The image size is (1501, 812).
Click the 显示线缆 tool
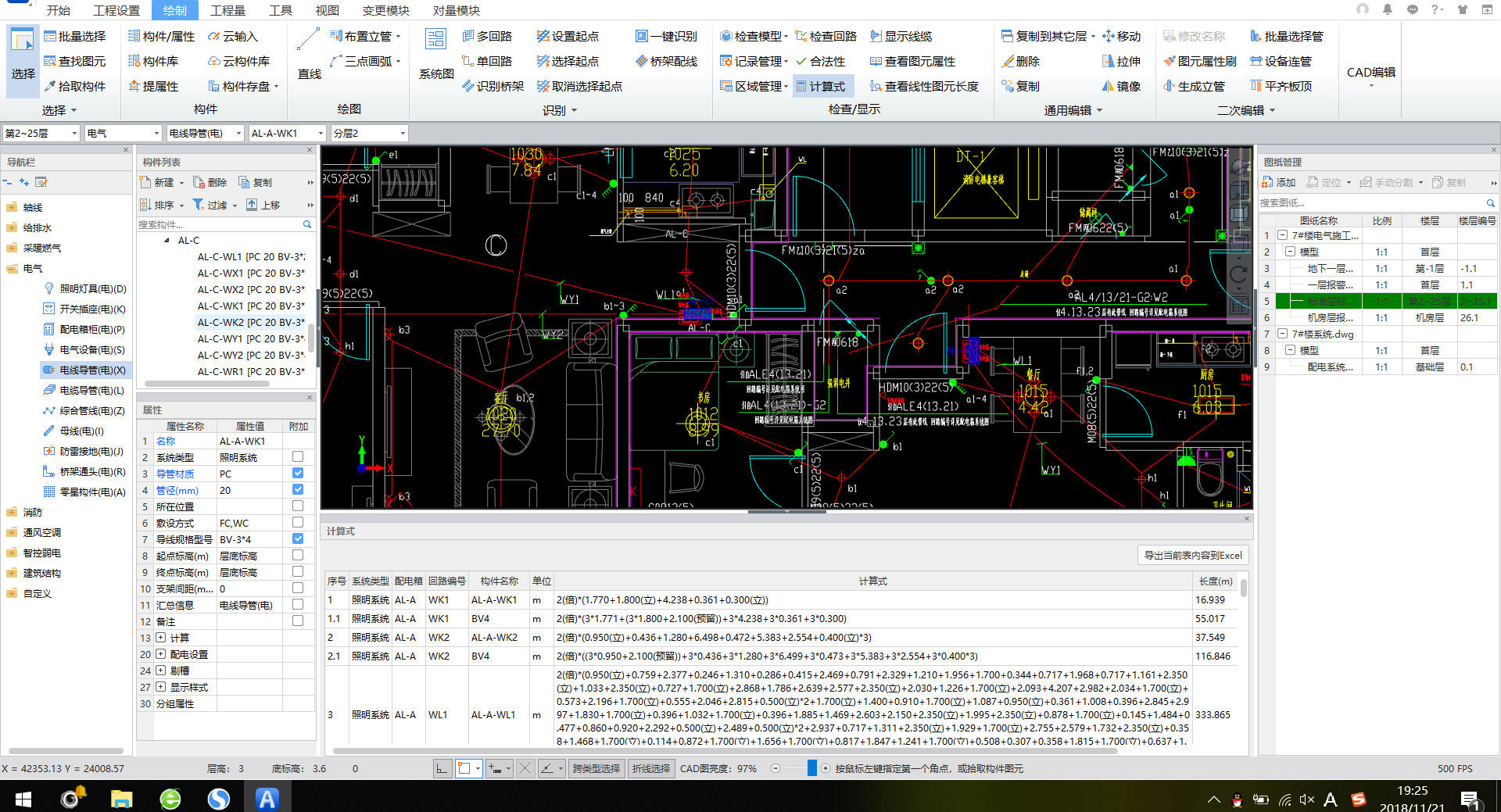point(901,37)
